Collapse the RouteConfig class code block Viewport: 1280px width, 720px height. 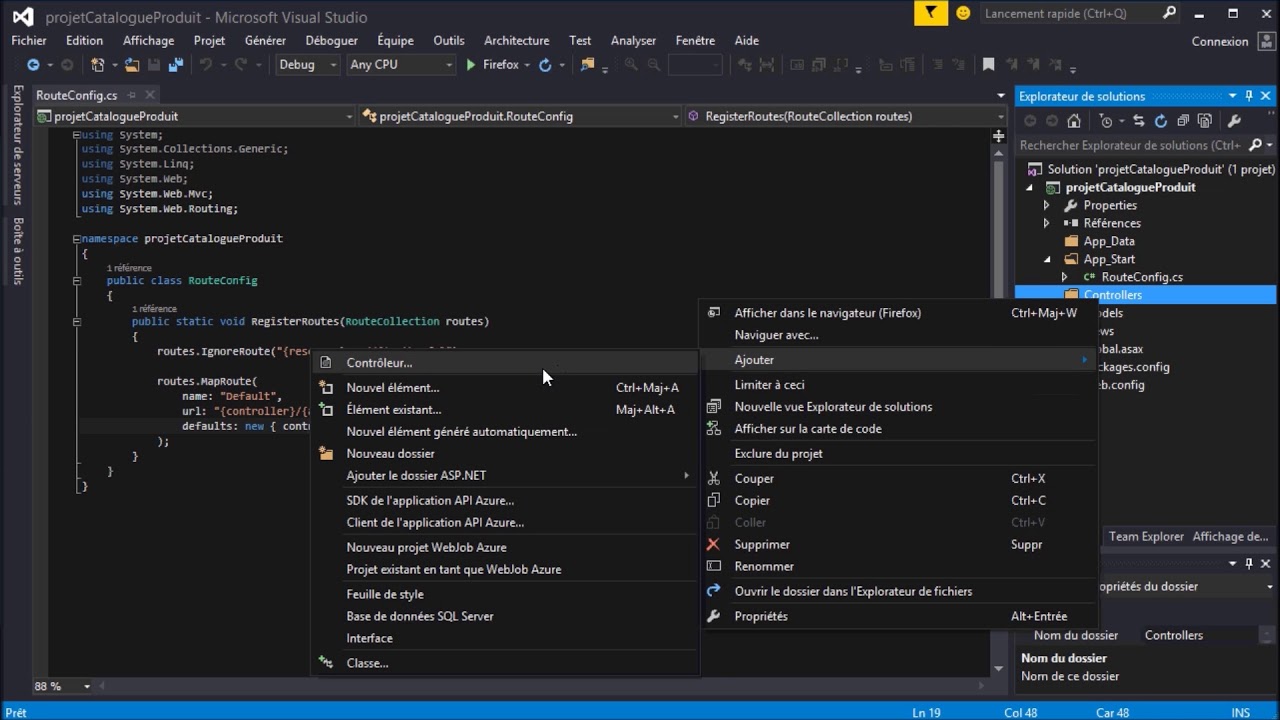coord(76,281)
